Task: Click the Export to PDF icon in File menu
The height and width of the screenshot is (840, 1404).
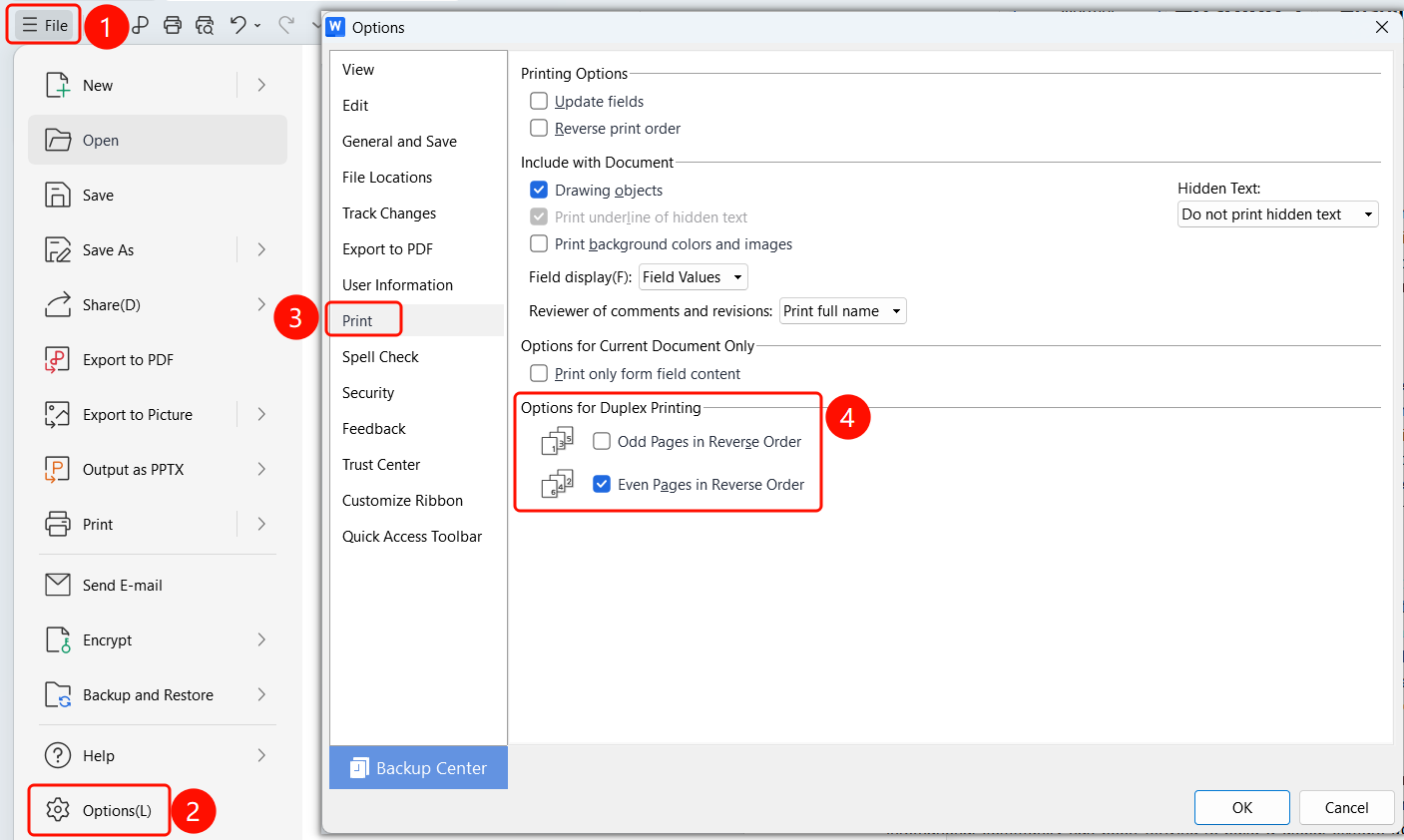Action: (58, 360)
